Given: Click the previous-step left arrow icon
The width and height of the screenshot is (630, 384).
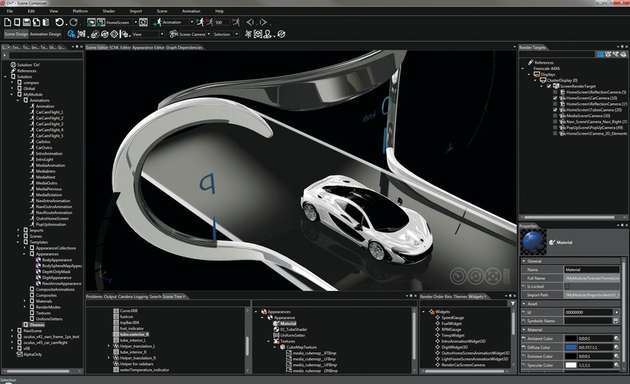Looking at the screenshot, I should click(x=250, y=22).
